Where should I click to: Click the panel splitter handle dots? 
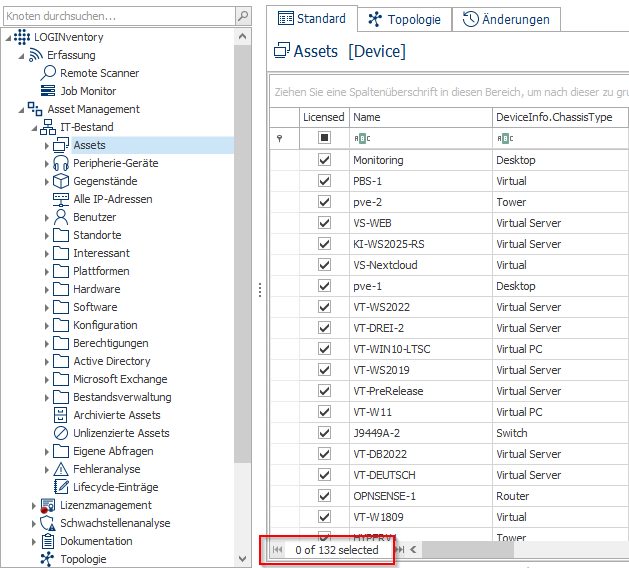click(x=260, y=290)
